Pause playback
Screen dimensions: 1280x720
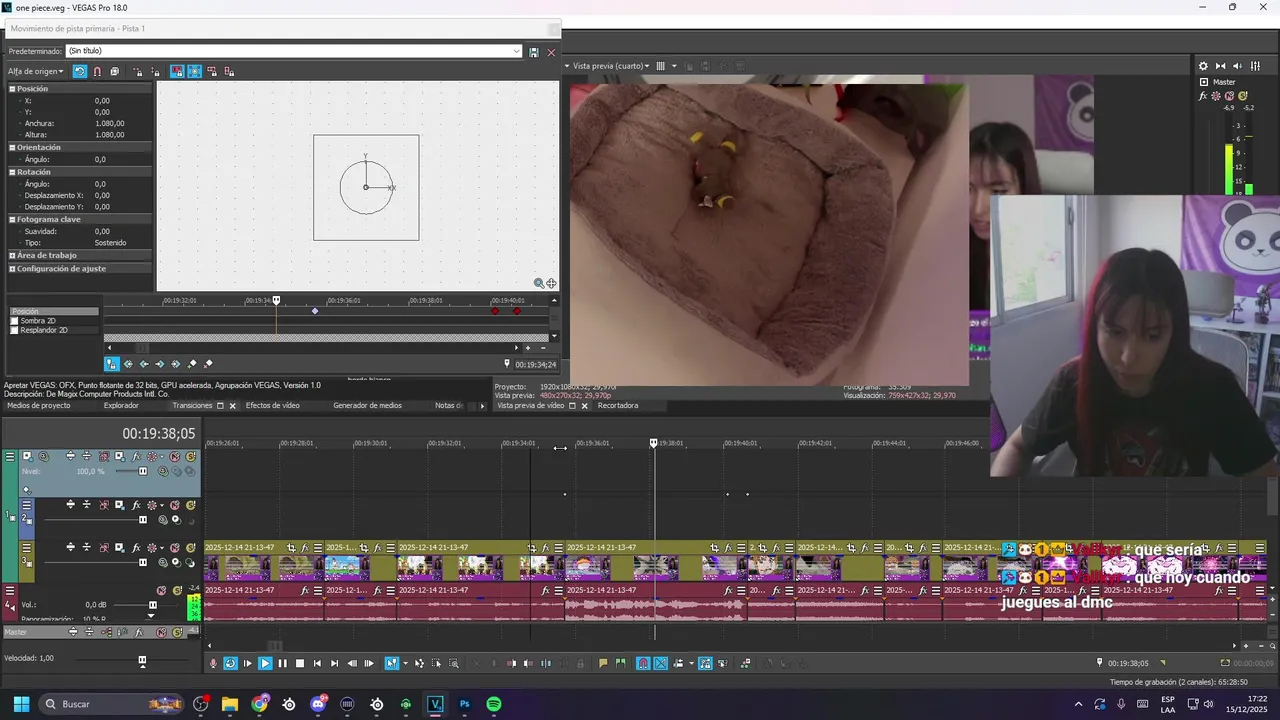282,663
